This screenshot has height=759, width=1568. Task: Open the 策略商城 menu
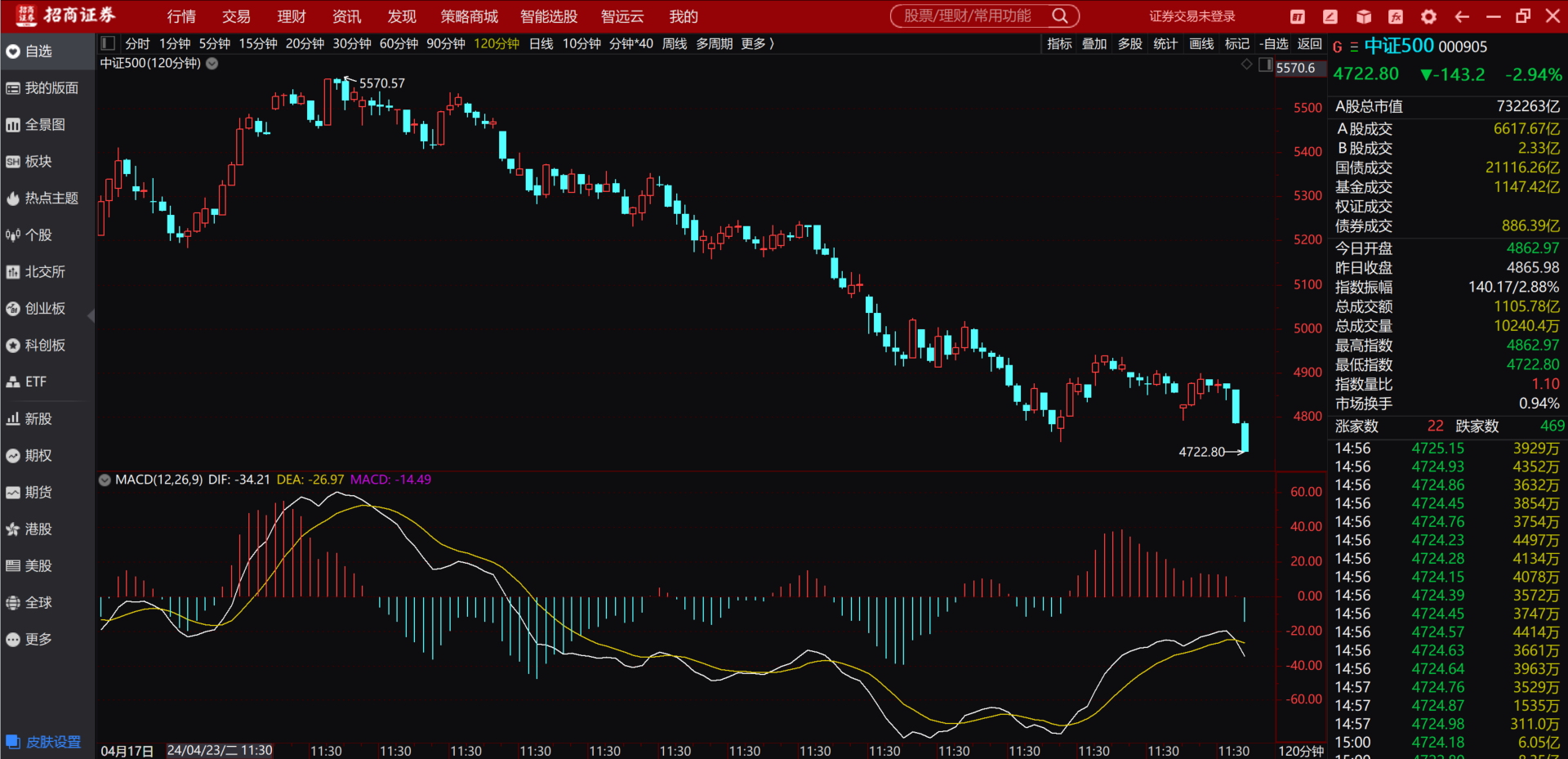470,16
